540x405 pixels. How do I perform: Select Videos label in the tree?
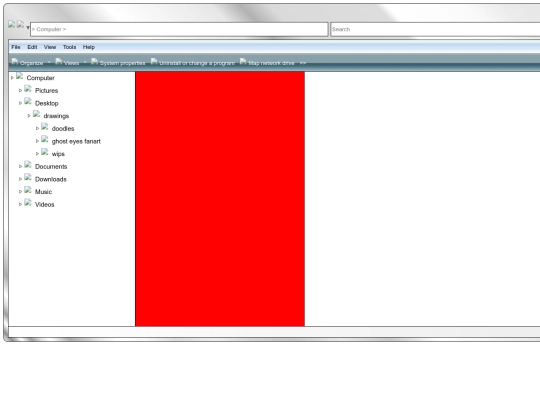44,205
